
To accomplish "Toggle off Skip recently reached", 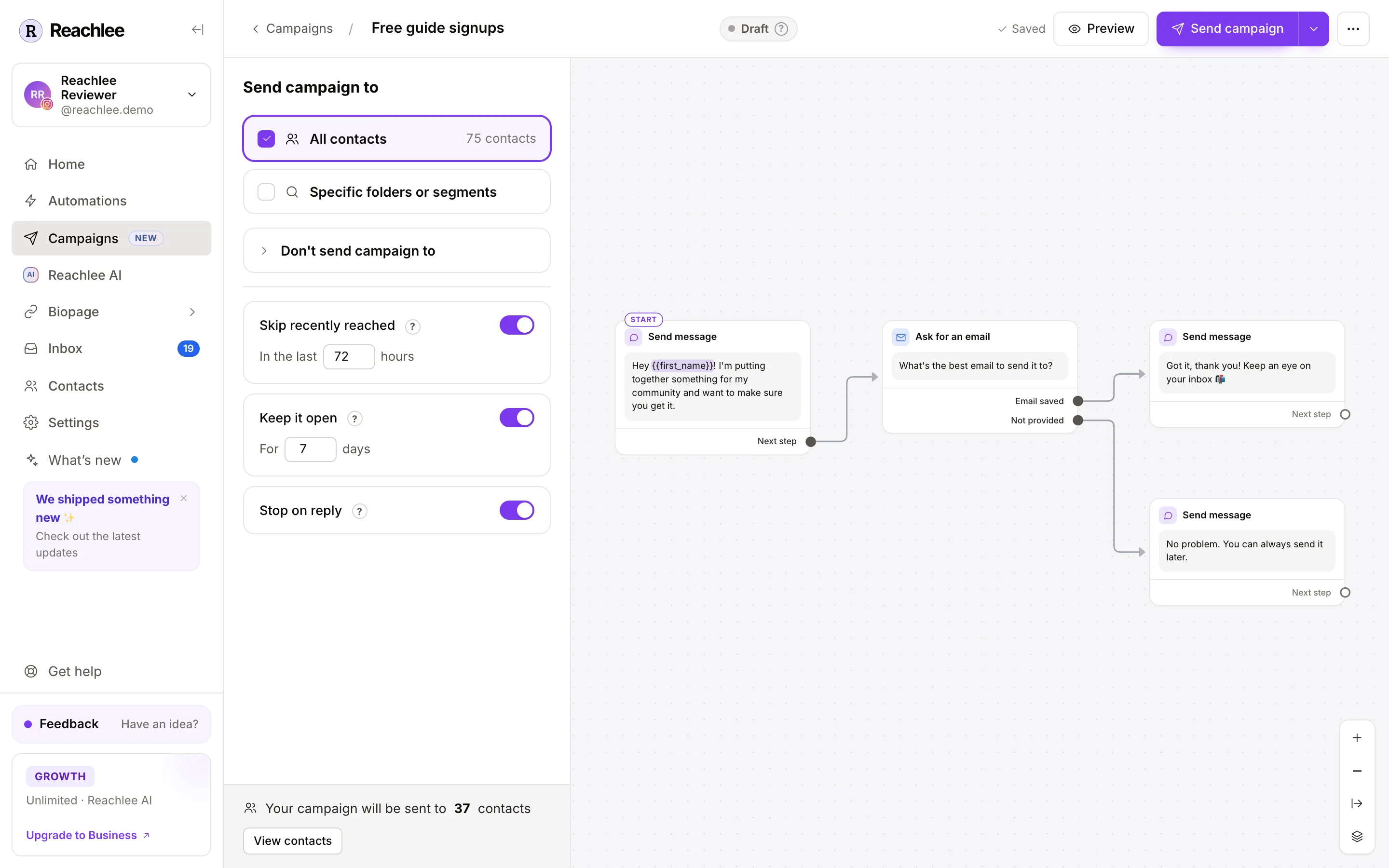I will click(517, 325).
